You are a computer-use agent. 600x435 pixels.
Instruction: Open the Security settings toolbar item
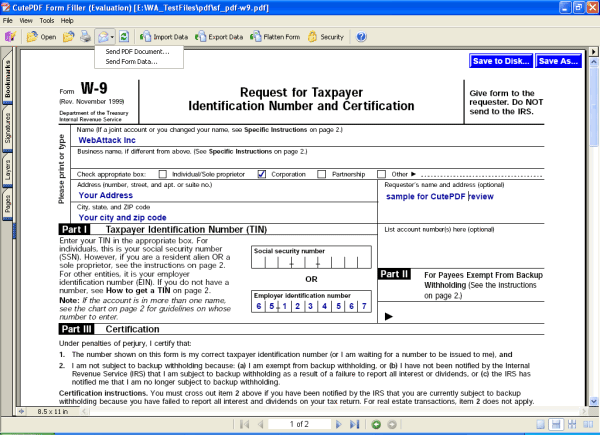tap(325, 36)
